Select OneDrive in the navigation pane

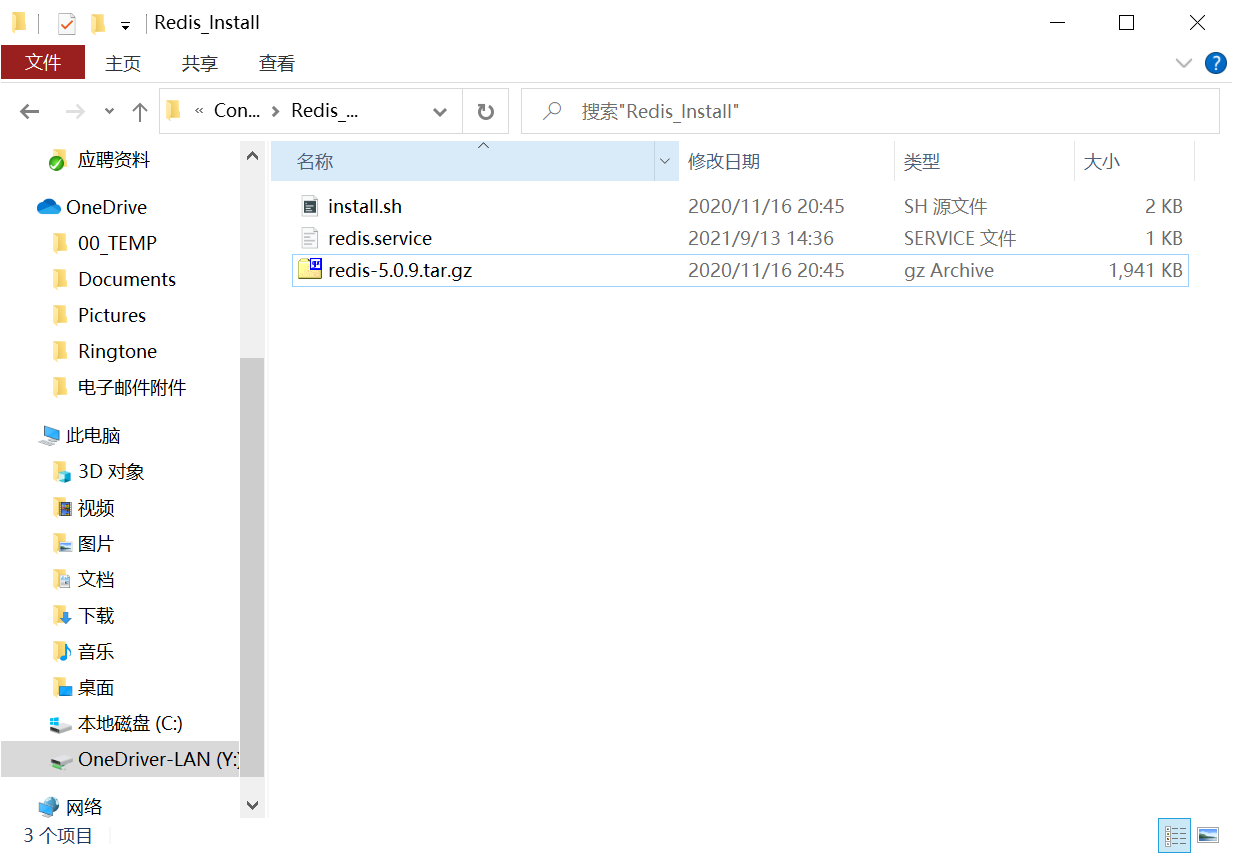(x=106, y=207)
